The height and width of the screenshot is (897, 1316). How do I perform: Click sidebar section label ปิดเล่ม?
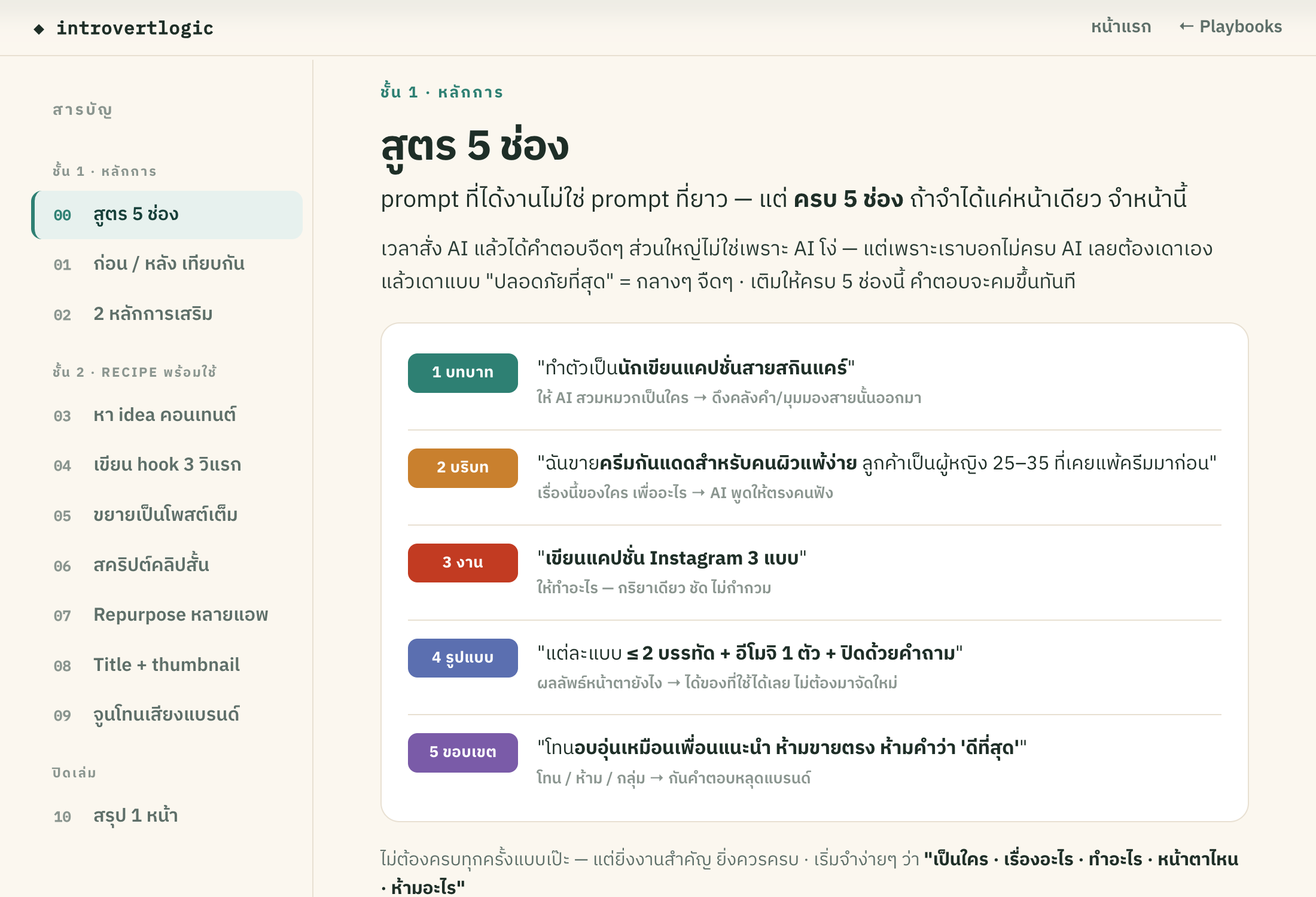(x=74, y=773)
